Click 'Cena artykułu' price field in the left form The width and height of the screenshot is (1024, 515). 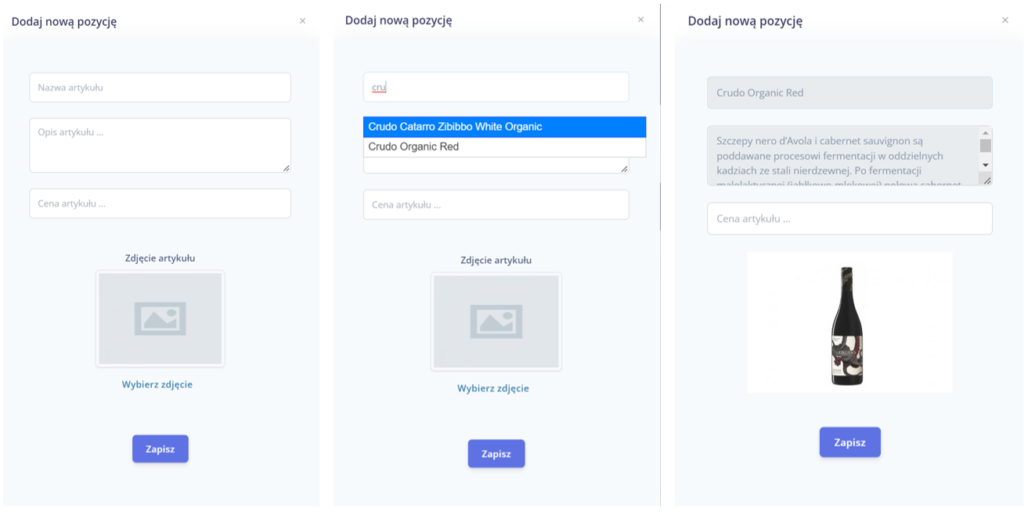tap(160, 204)
